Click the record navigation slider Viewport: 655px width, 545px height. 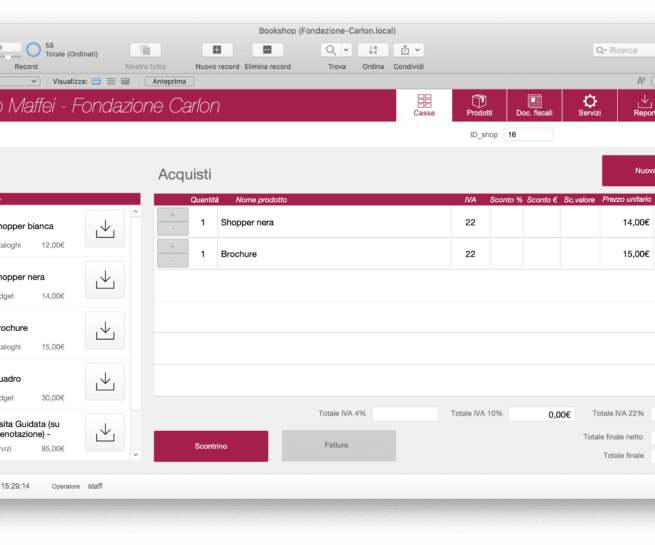[8, 56]
